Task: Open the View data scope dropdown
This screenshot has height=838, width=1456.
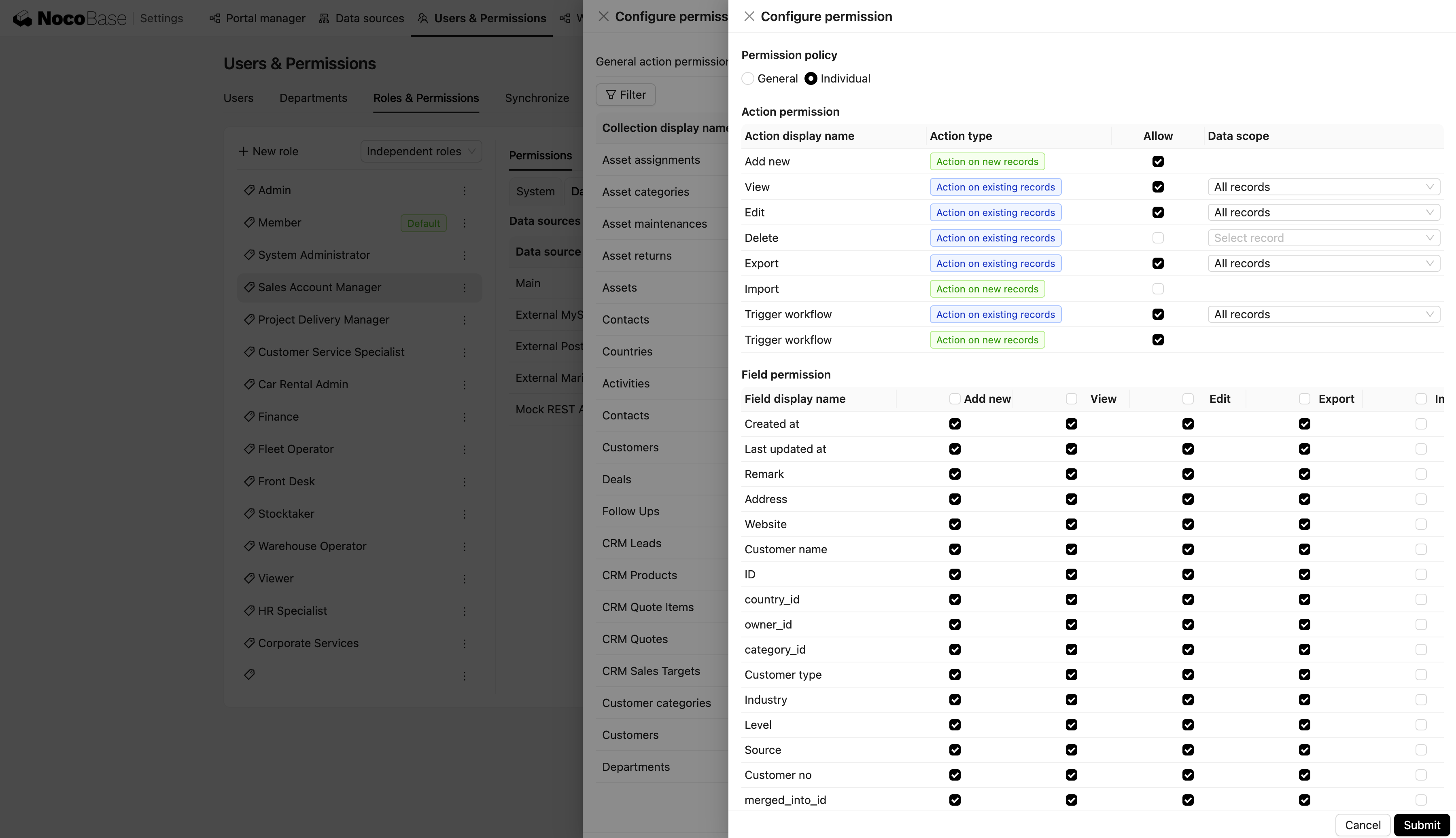Action: point(1324,187)
